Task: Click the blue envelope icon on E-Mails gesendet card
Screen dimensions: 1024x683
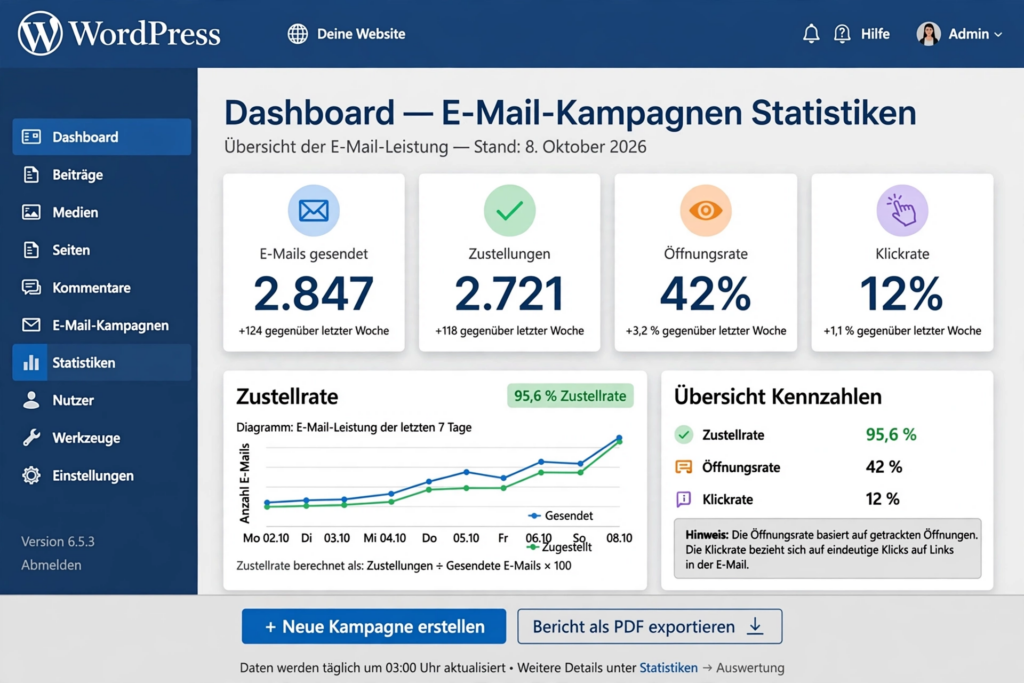Action: pos(313,210)
